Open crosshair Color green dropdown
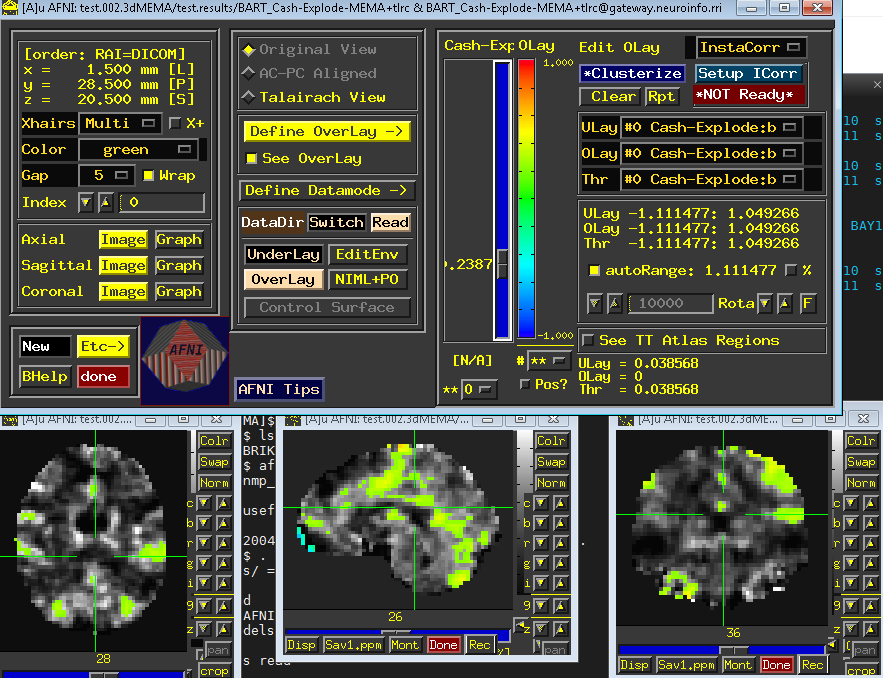The height and width of the screenshot is (678, 883). 143,150
